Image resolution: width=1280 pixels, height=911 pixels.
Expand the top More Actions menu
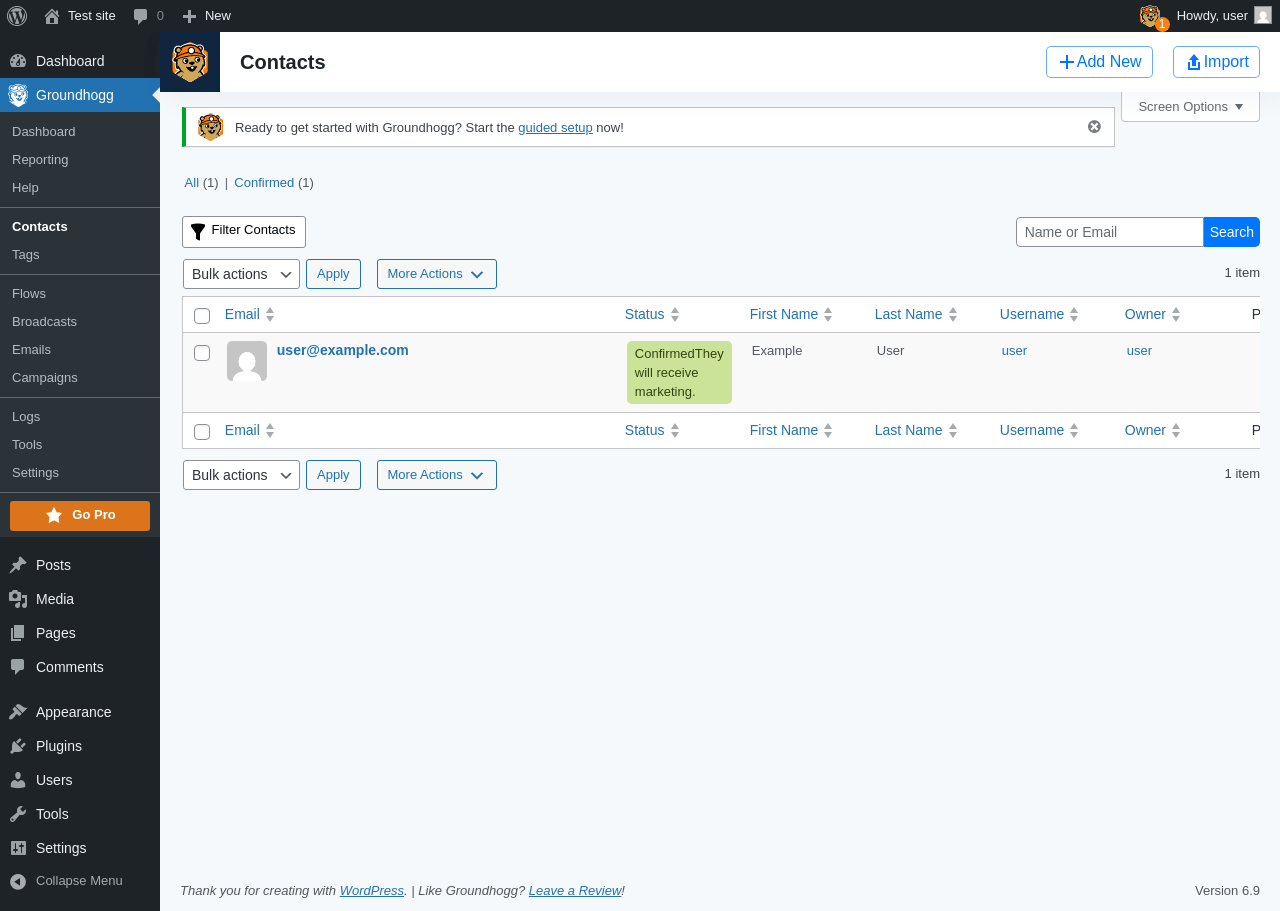tap(437, 274)
